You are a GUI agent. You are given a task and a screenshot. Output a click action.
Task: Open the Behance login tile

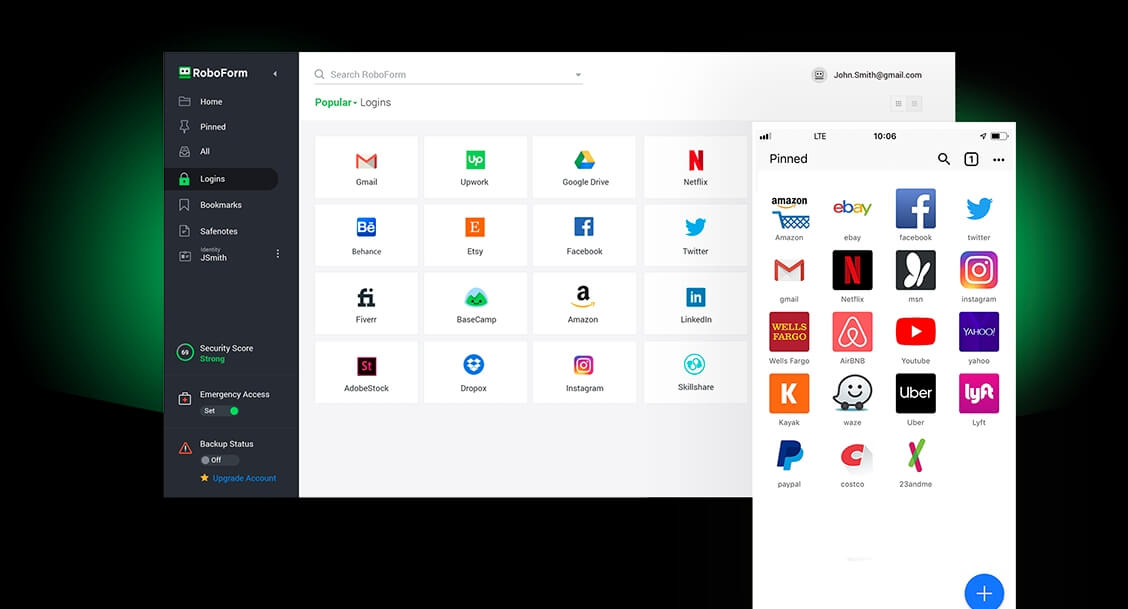pos(366,235)
